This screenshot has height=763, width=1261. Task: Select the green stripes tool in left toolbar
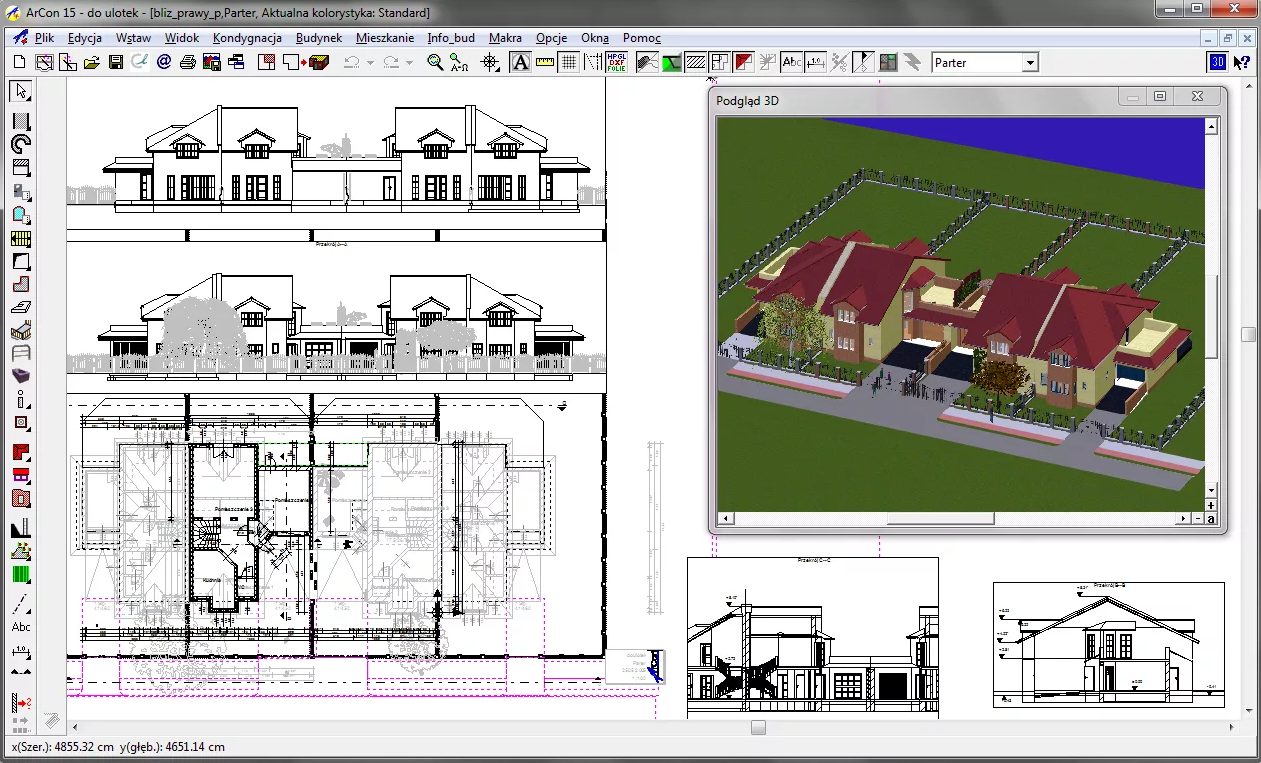(x=21, y=575)
